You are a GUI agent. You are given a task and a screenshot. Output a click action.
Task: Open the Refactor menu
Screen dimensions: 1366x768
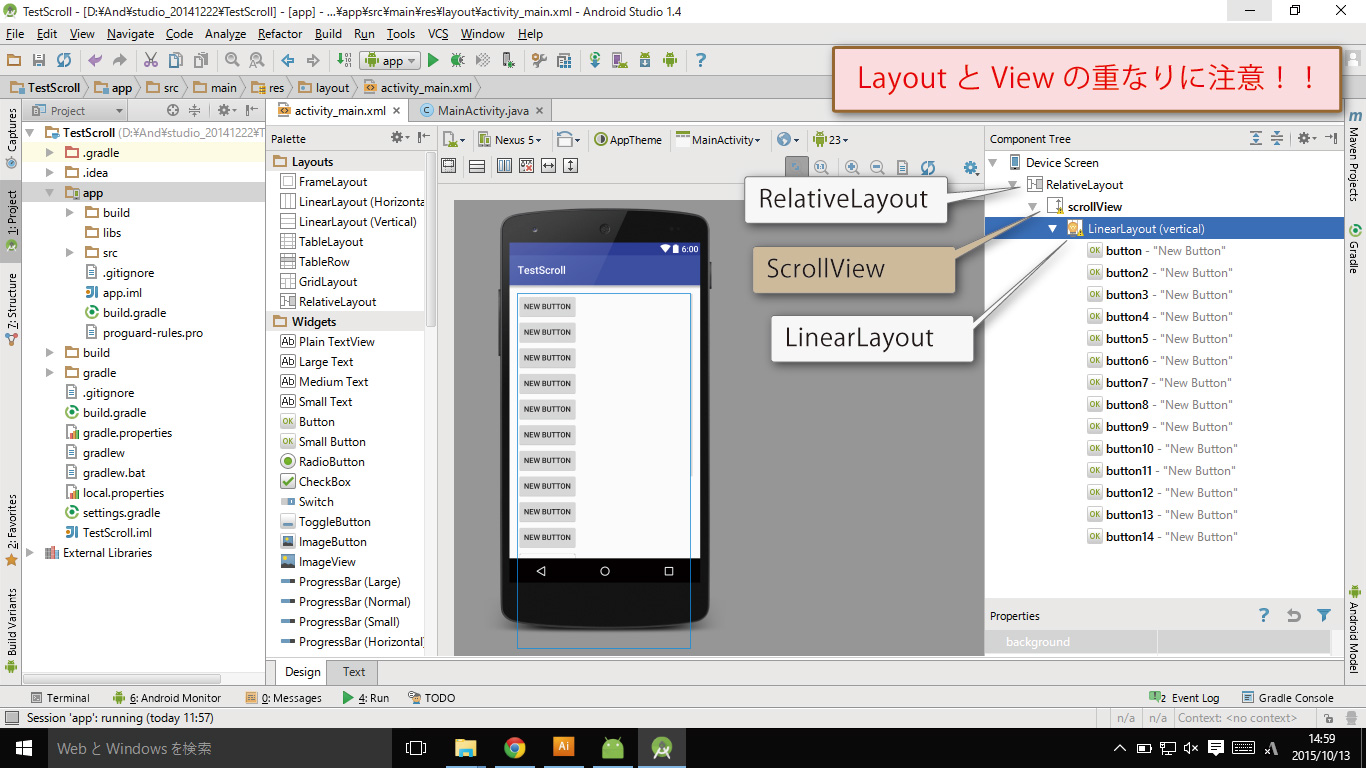click(279, 33)
